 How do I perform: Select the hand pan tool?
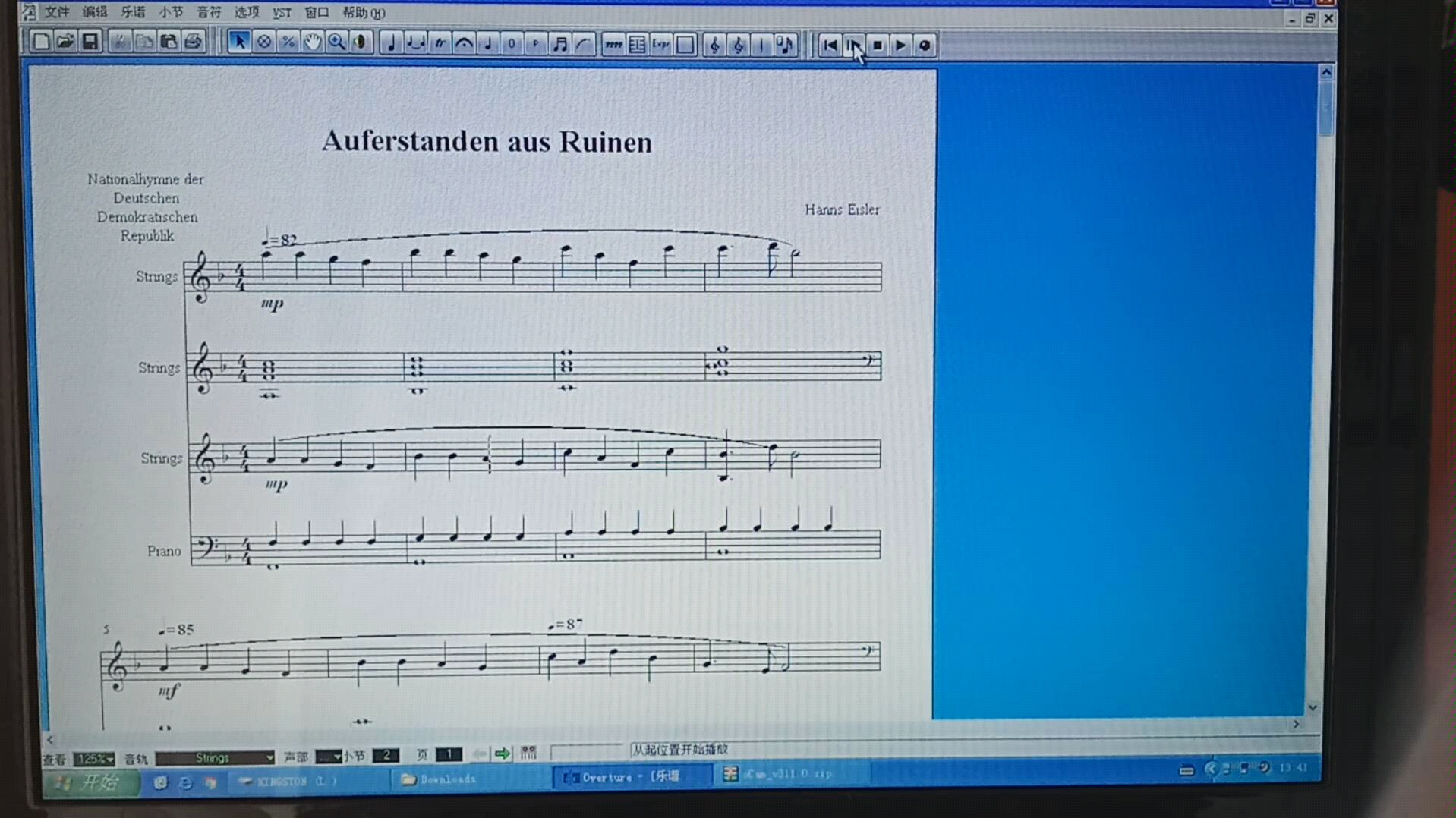312,42
